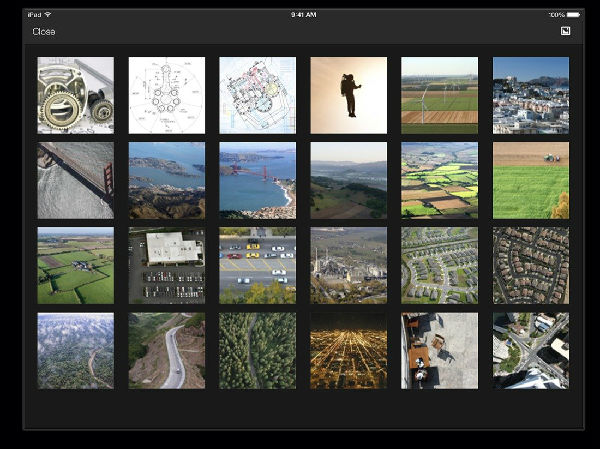Viewport: 600px width, 449px height.
Task: Tap the image view icon in top-right corner
Action: pos(565,32)
